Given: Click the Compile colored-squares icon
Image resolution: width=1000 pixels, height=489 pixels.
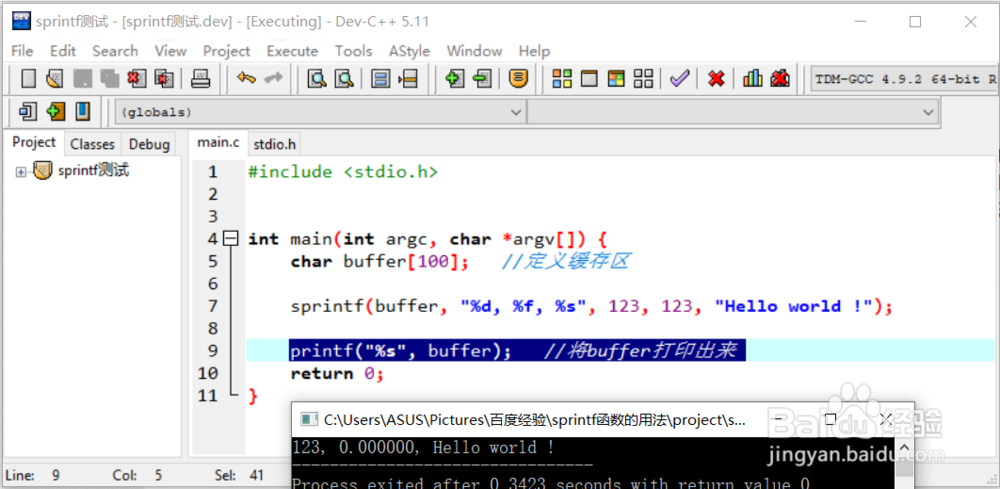Looking at the screenshot, I should (x=562, y=79).
